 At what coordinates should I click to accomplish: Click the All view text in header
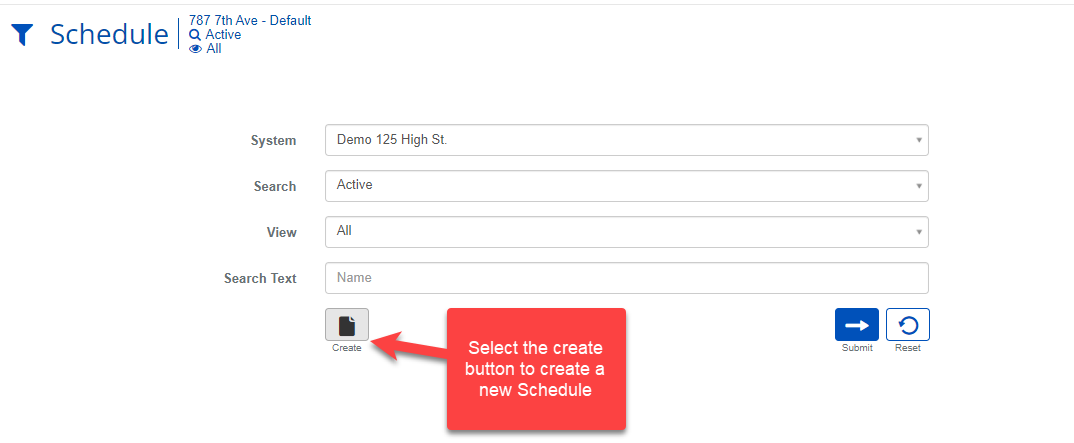pyautogui.click(x=214, y=49)
